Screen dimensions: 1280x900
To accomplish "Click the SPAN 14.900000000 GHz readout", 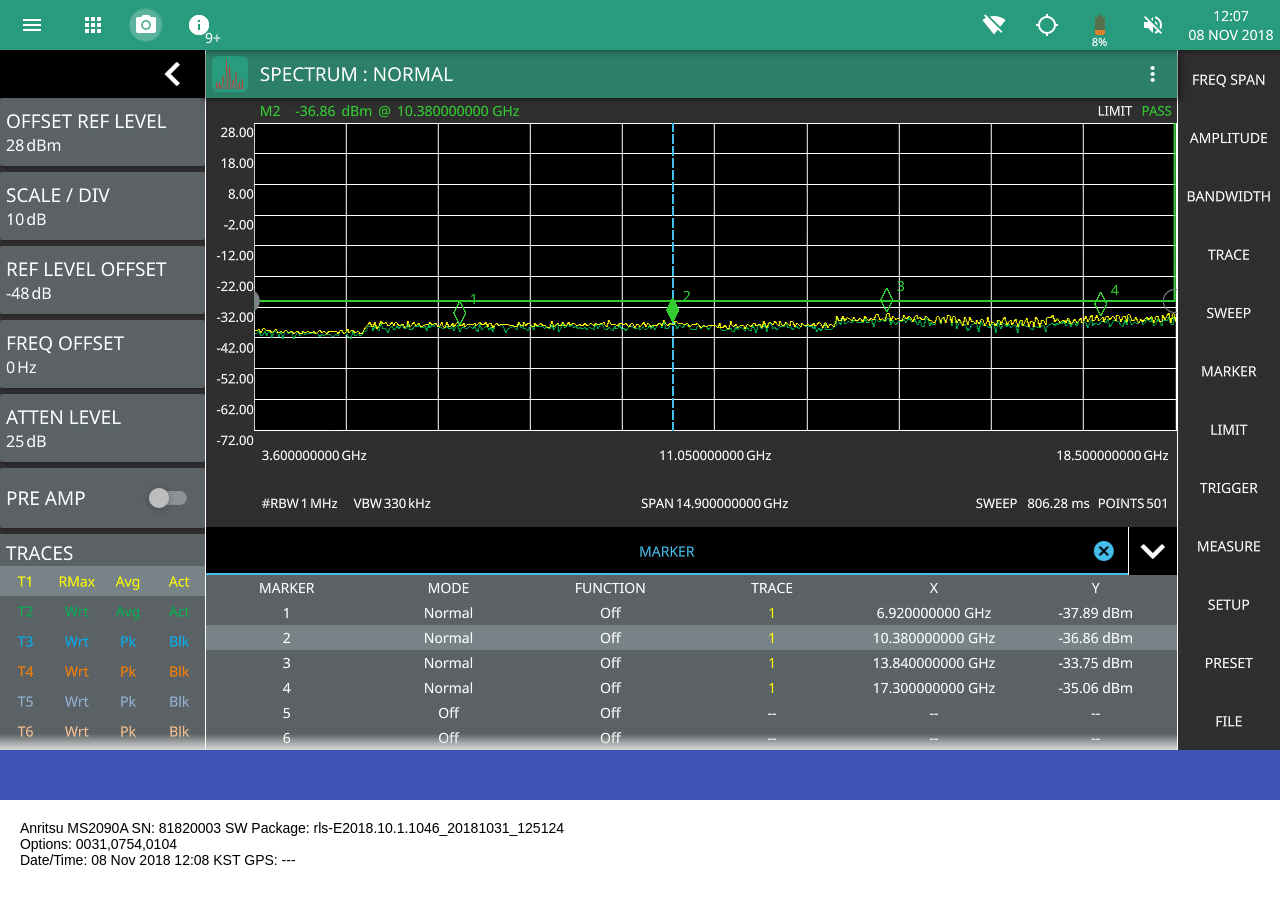I will coord(715,503).
